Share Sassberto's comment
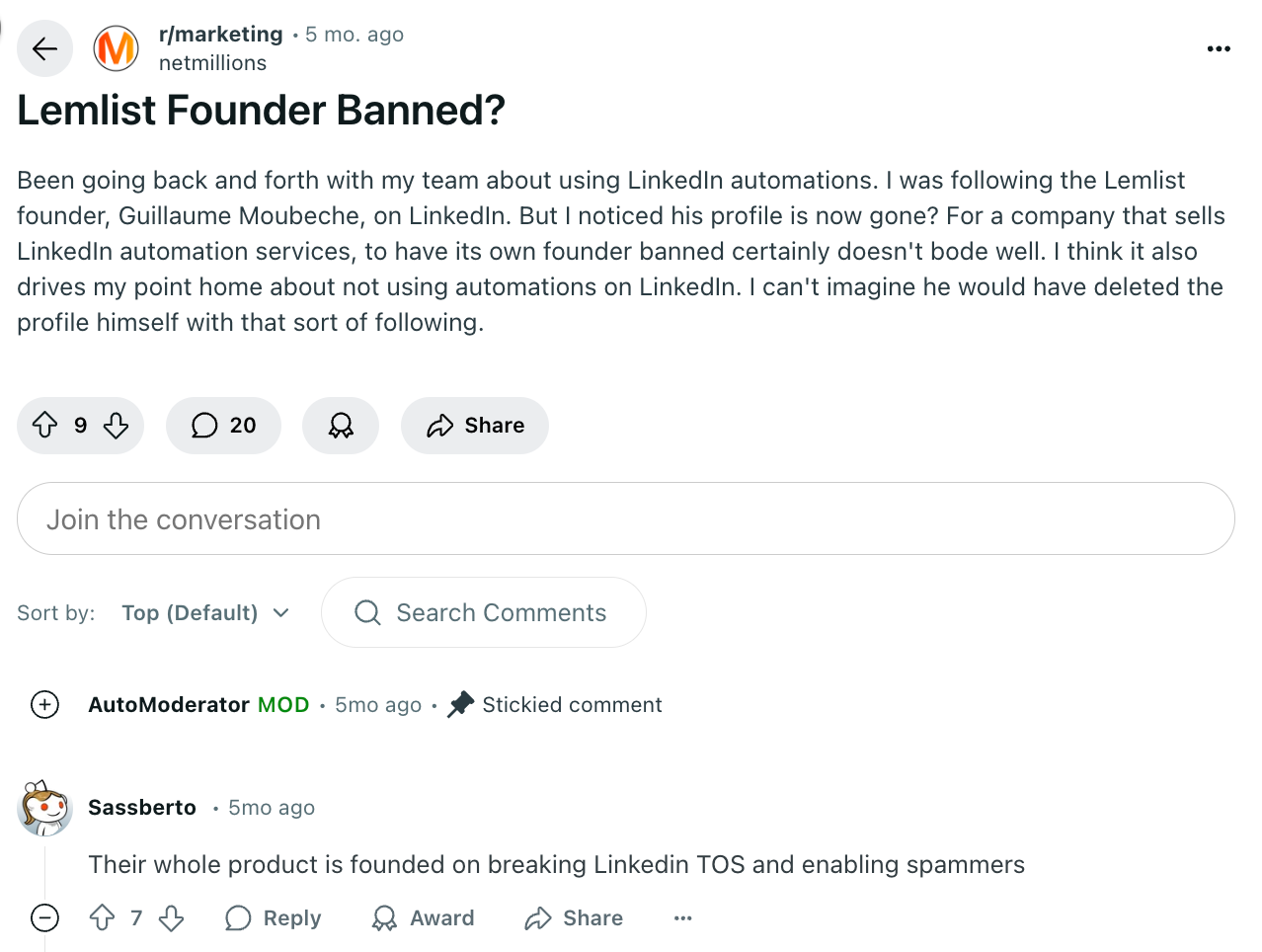This screenshot has height=952, width=1262. click(574, 918)
